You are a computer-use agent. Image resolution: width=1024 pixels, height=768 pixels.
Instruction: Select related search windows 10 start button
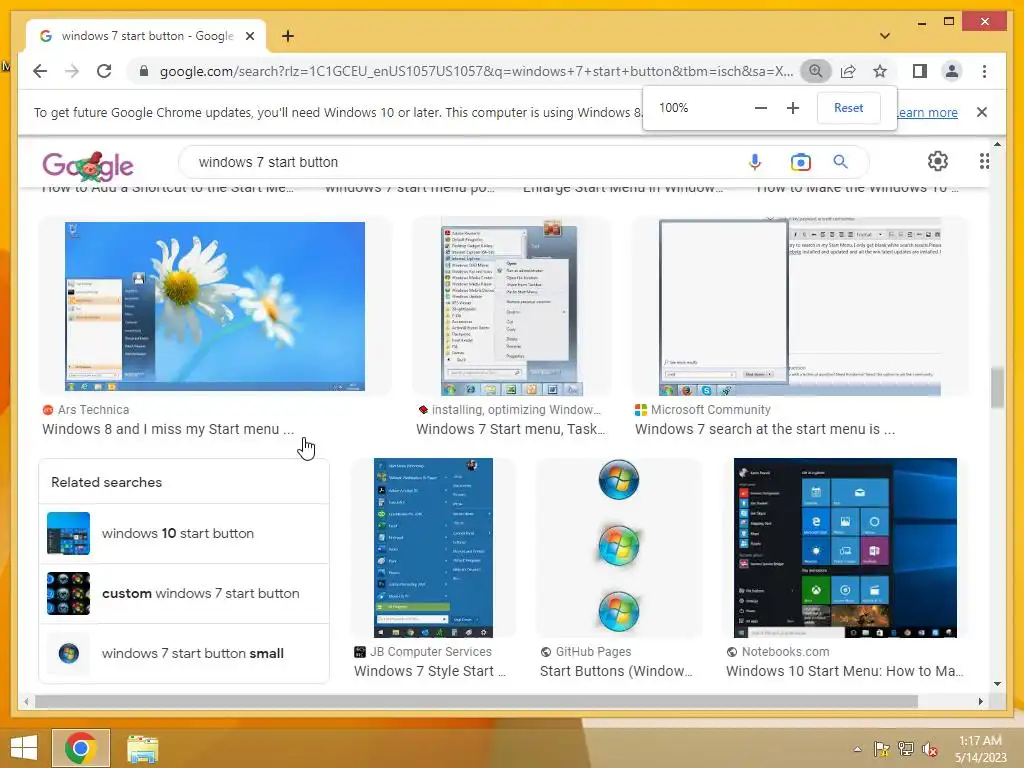[184, 534]
